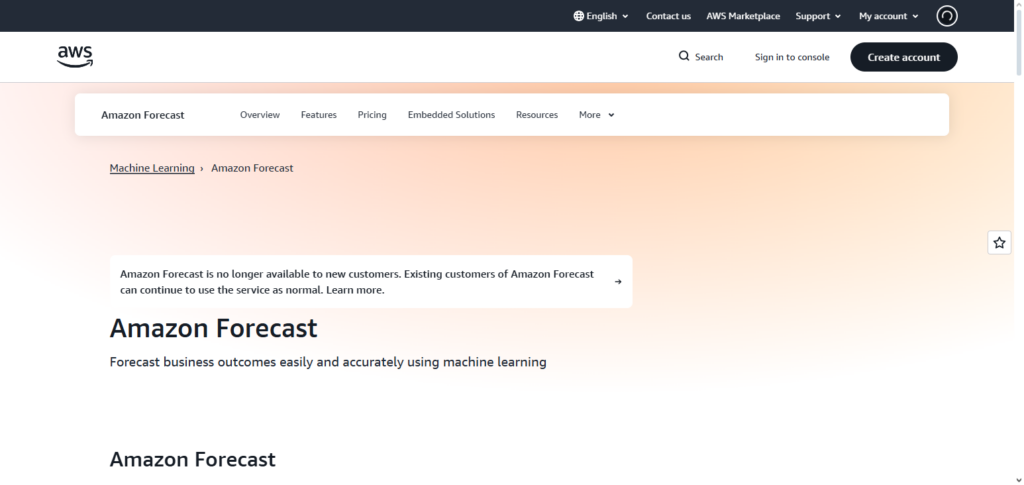Open the English language dropdown

601,16
